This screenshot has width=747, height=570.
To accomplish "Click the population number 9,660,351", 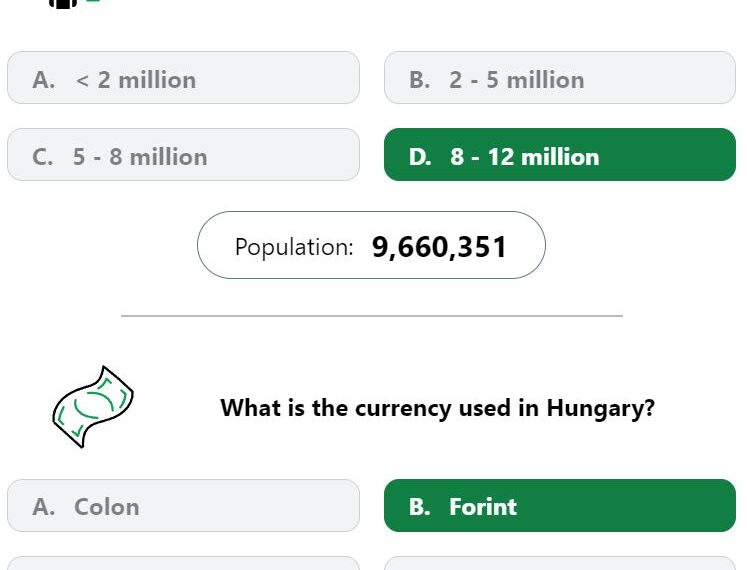I will click(x=439, y=247).
